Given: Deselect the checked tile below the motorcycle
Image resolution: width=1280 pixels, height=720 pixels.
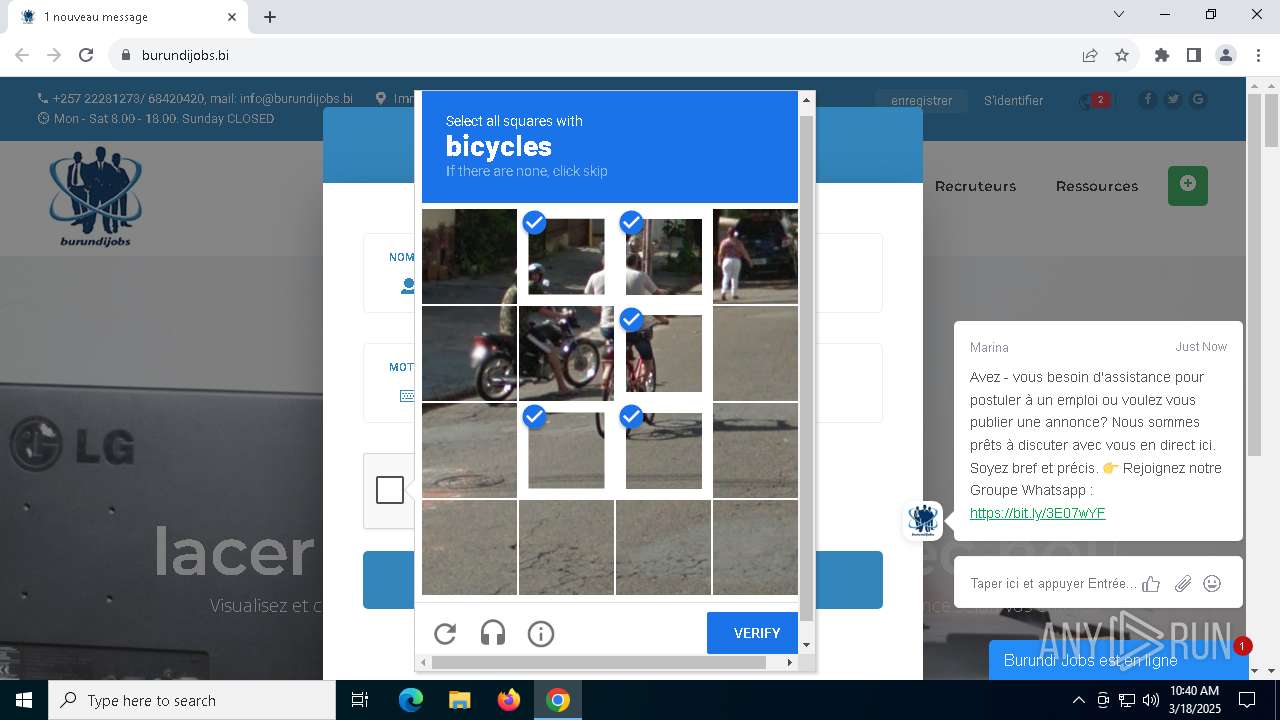Looking at the screenshot, I should (x=566, y=450).
